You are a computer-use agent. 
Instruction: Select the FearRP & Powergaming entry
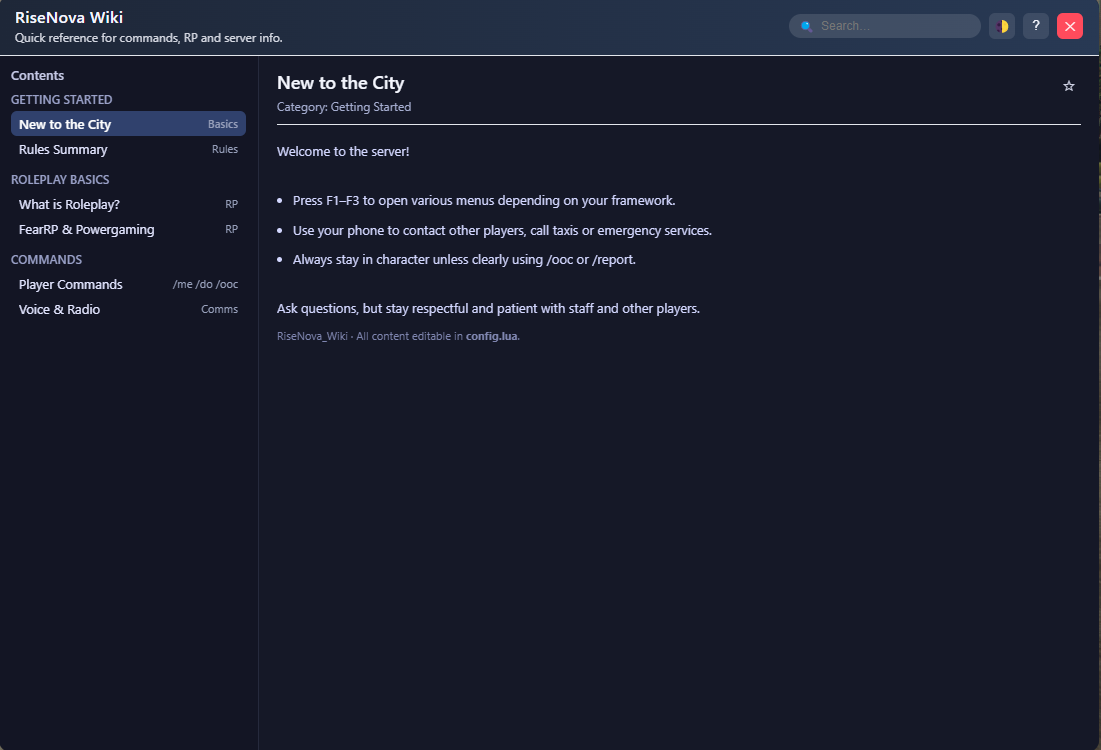pyautogui.click(x=86, y=228)
